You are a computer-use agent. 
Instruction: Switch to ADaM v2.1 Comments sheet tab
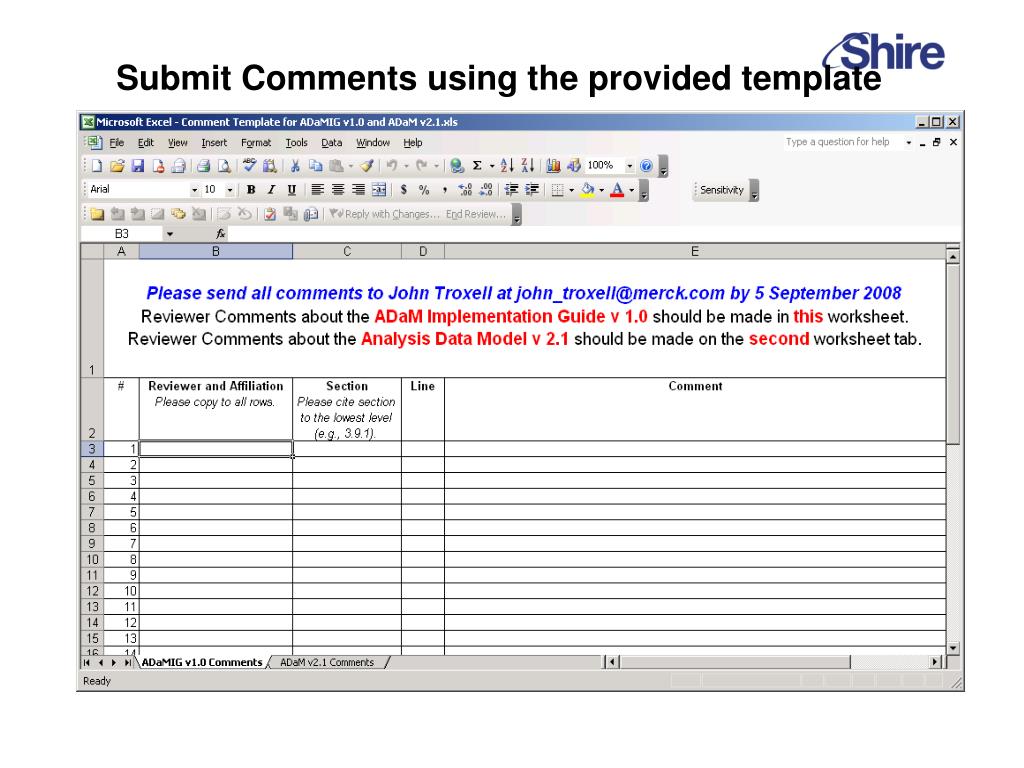point(327,662)
